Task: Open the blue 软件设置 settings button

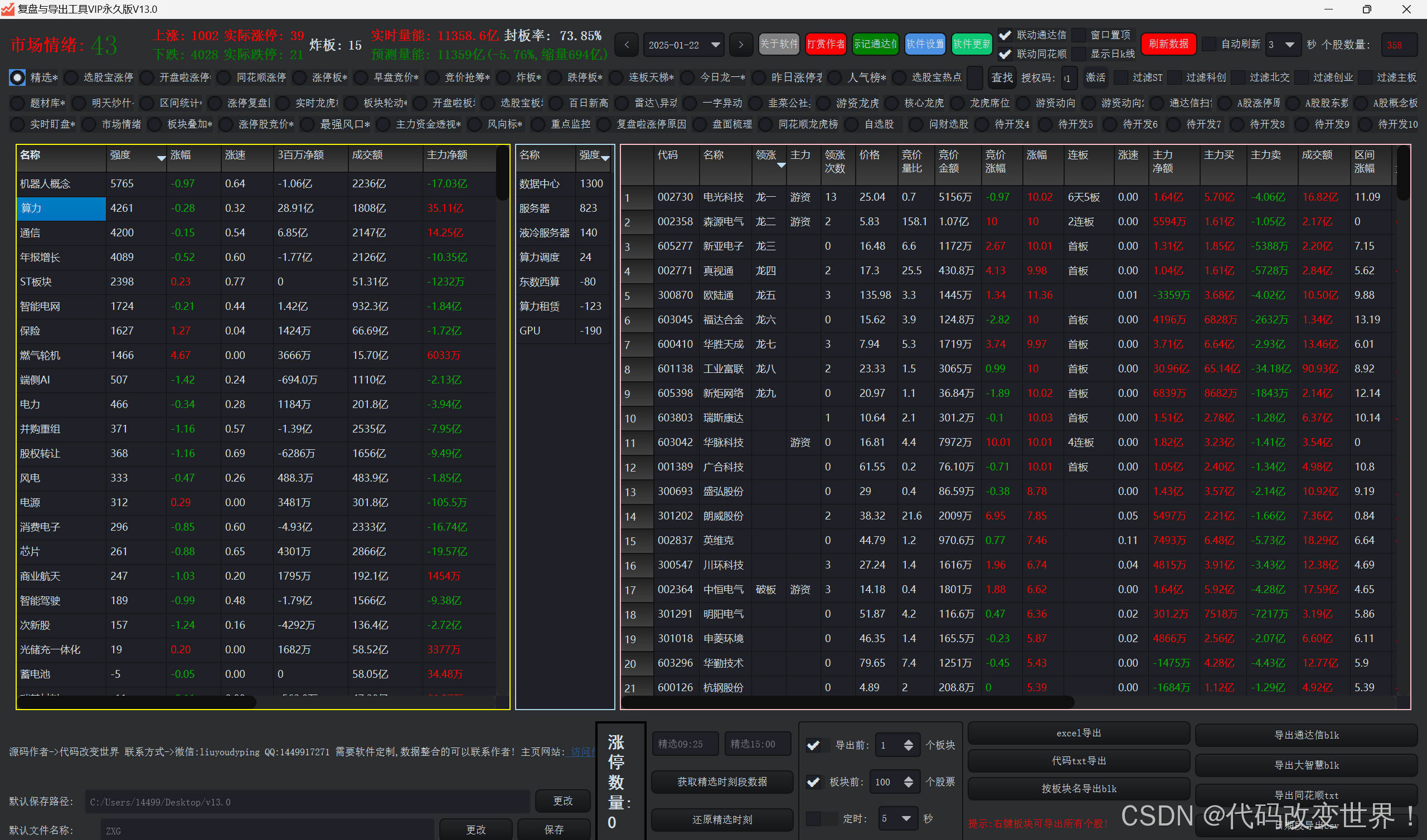Action: (x=925, y=43)
